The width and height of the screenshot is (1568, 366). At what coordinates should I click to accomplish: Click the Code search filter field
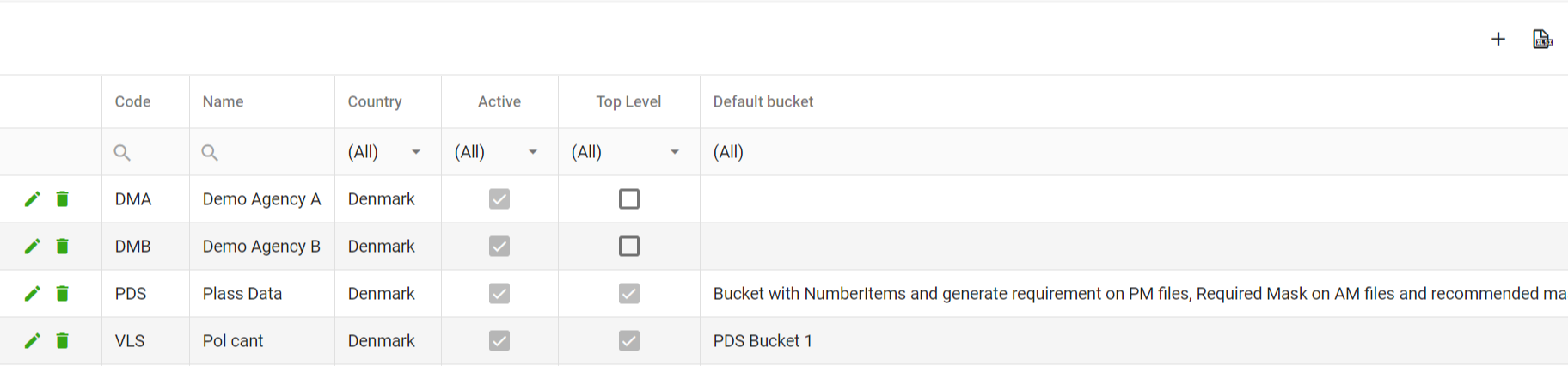[146, 152]
